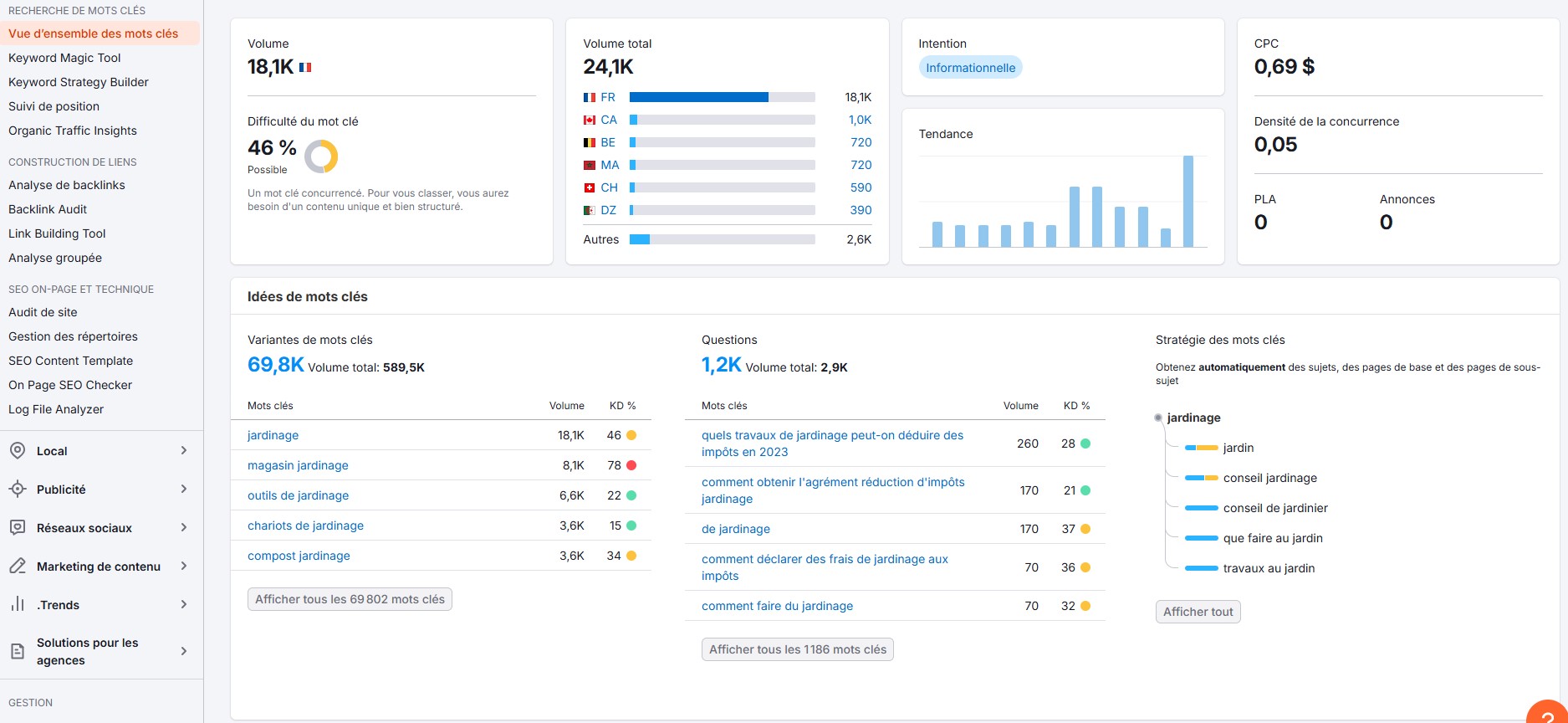1568x723 pixels.
Task: Open Keyword Strategy Builder
Action: 79,82
